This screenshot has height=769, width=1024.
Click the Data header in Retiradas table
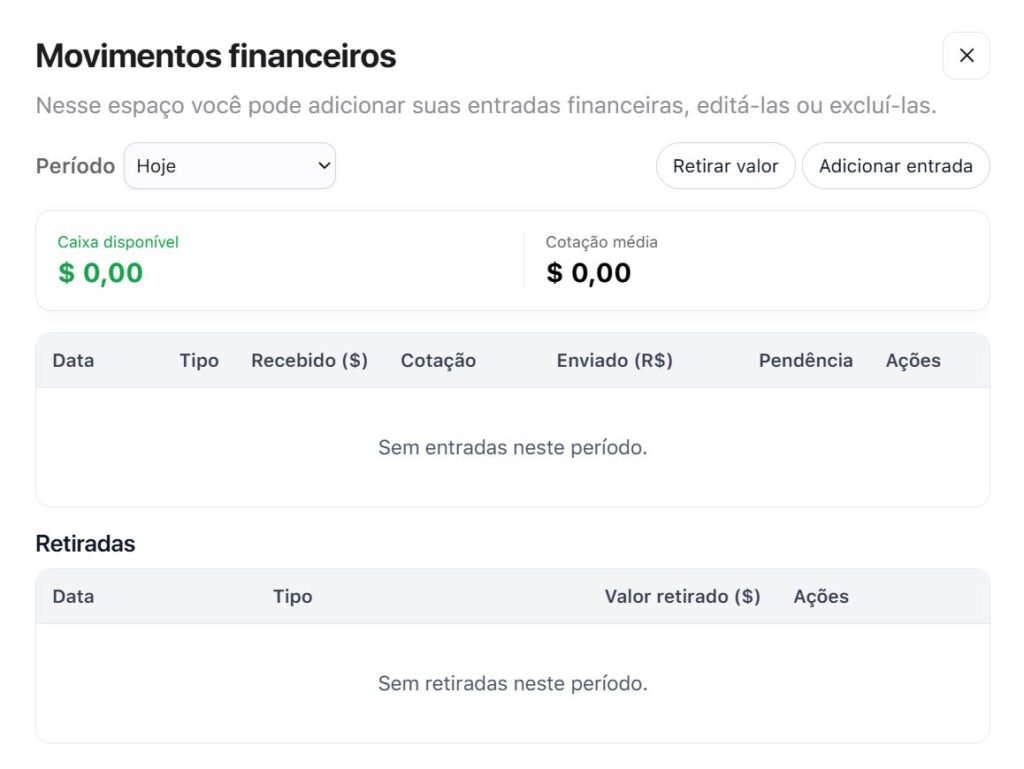(x=73, y=597)
